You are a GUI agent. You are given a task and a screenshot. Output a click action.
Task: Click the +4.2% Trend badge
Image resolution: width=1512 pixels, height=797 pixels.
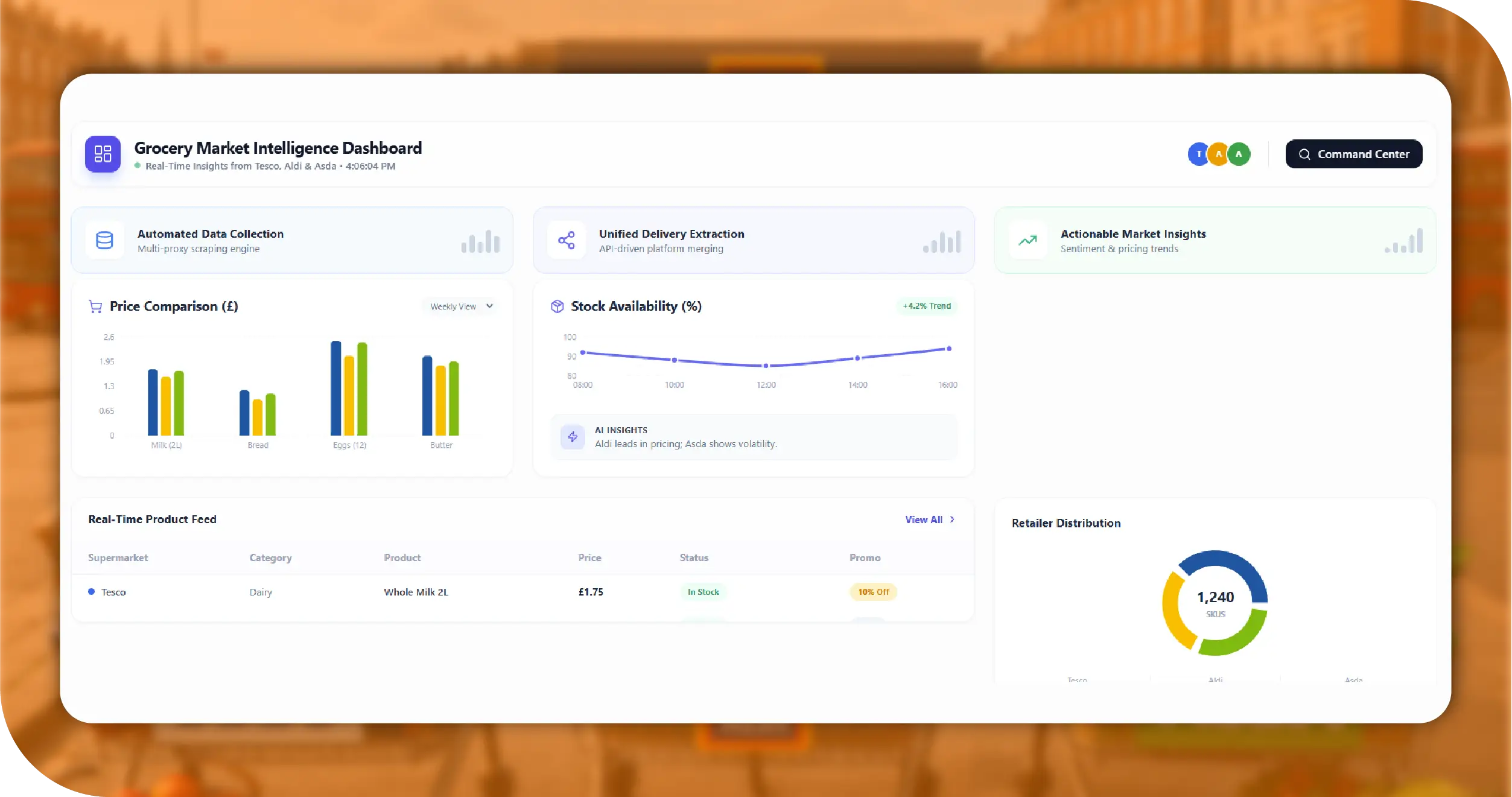[926, 306]
